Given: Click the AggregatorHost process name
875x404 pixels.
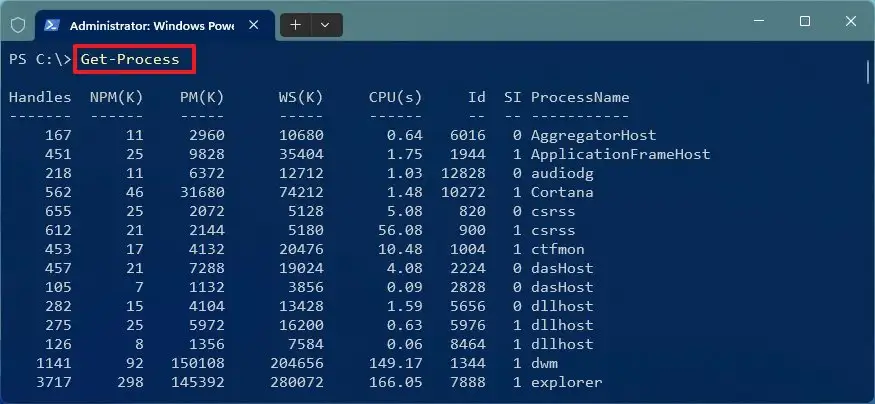Looking at the screenshot, I should click(593, 135).
